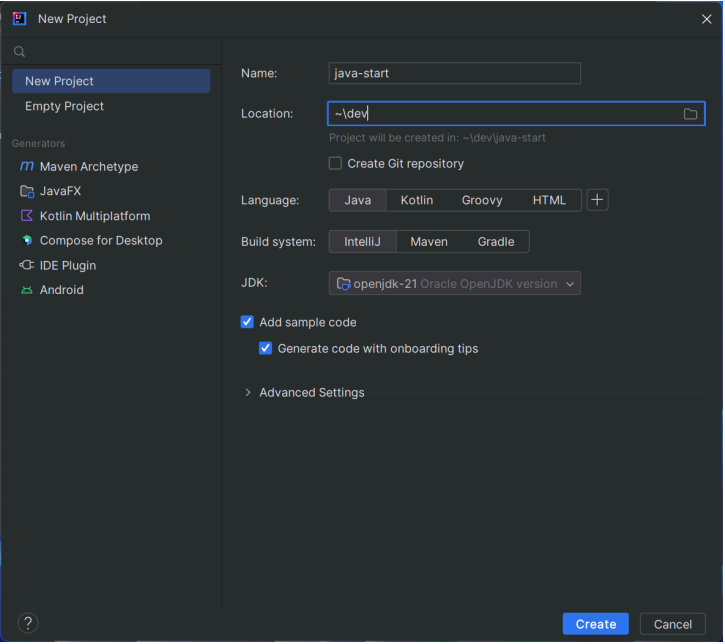Image resolution: width=725 pixels, height=644 pixels.
Task: Click the 'New Project' dialog title text
Action: click(72, 19)
